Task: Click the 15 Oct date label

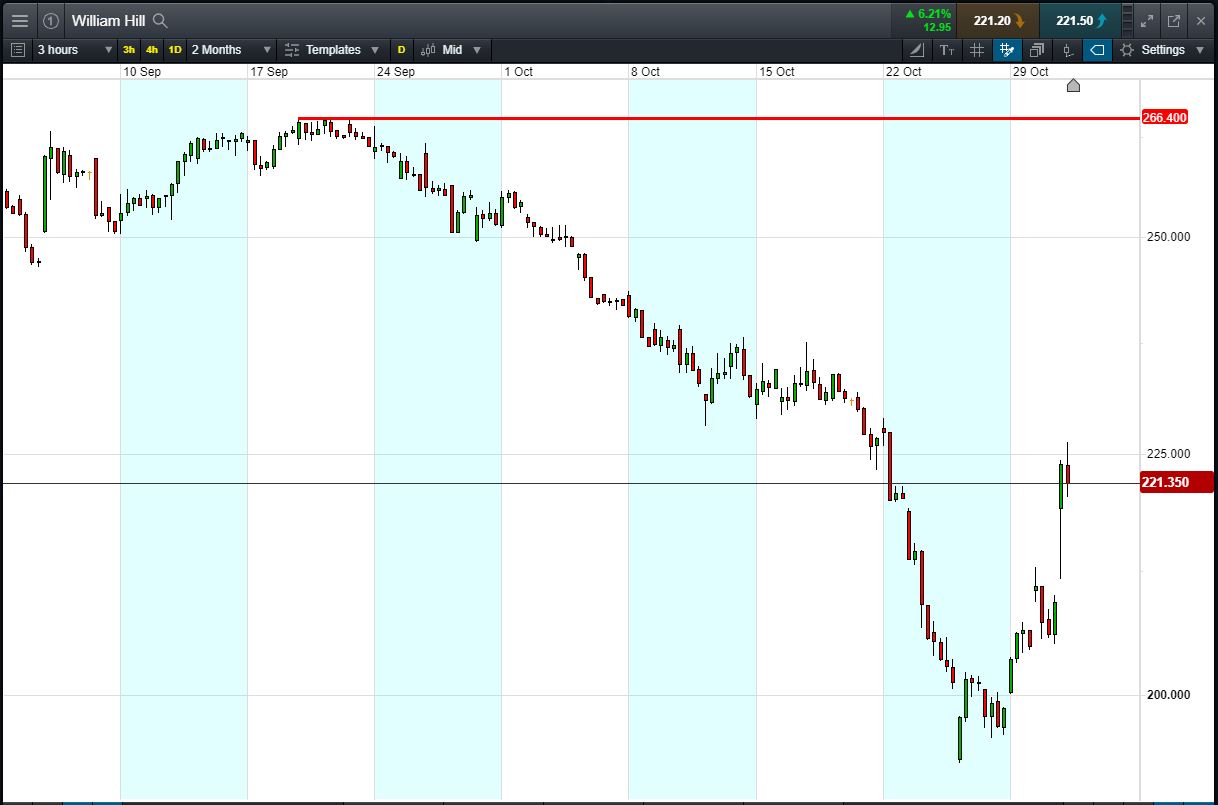Action: point(777,72)
